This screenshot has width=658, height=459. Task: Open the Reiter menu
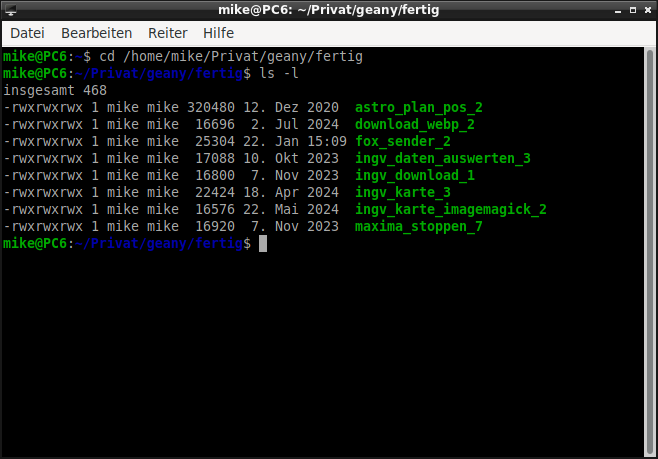pos(167,33)
